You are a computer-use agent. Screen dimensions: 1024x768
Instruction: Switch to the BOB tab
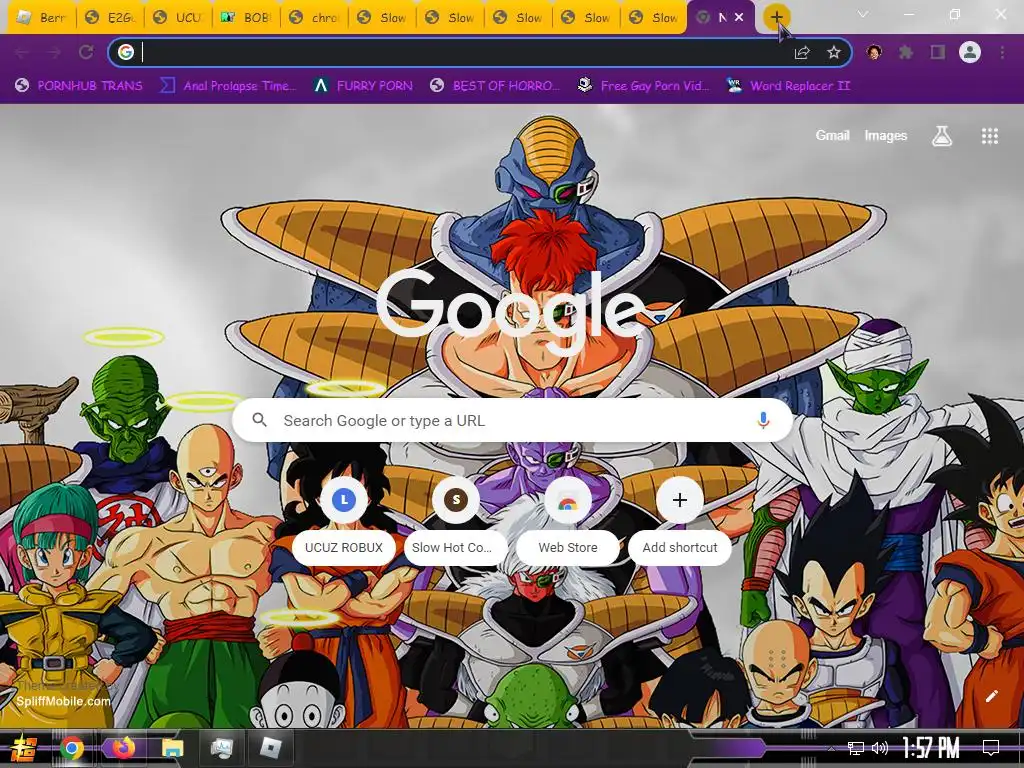point(246,18)
